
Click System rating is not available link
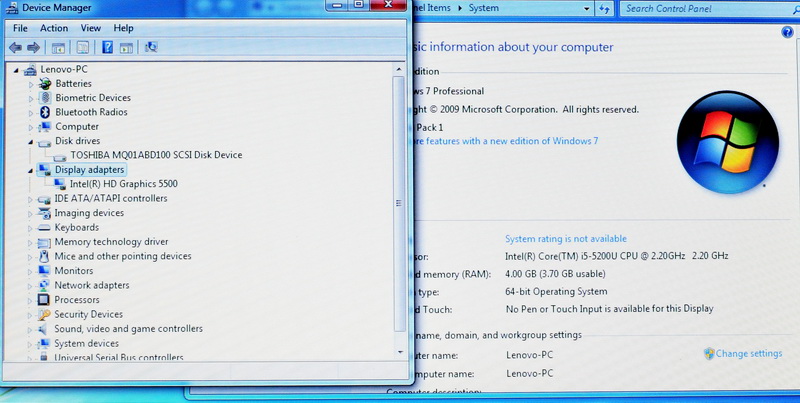(566, 238)
